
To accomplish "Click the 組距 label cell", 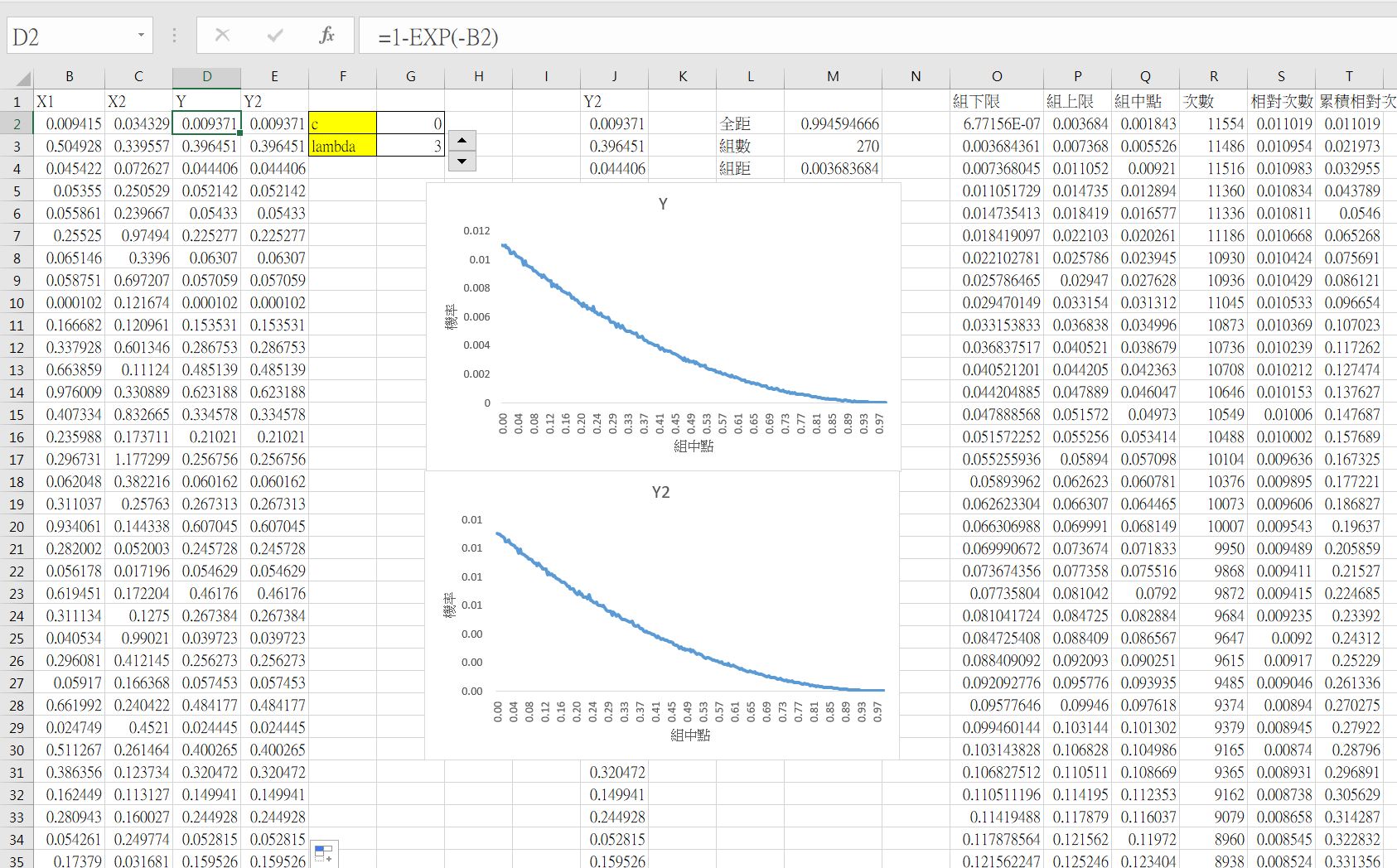I will click(x=751, y=168).
